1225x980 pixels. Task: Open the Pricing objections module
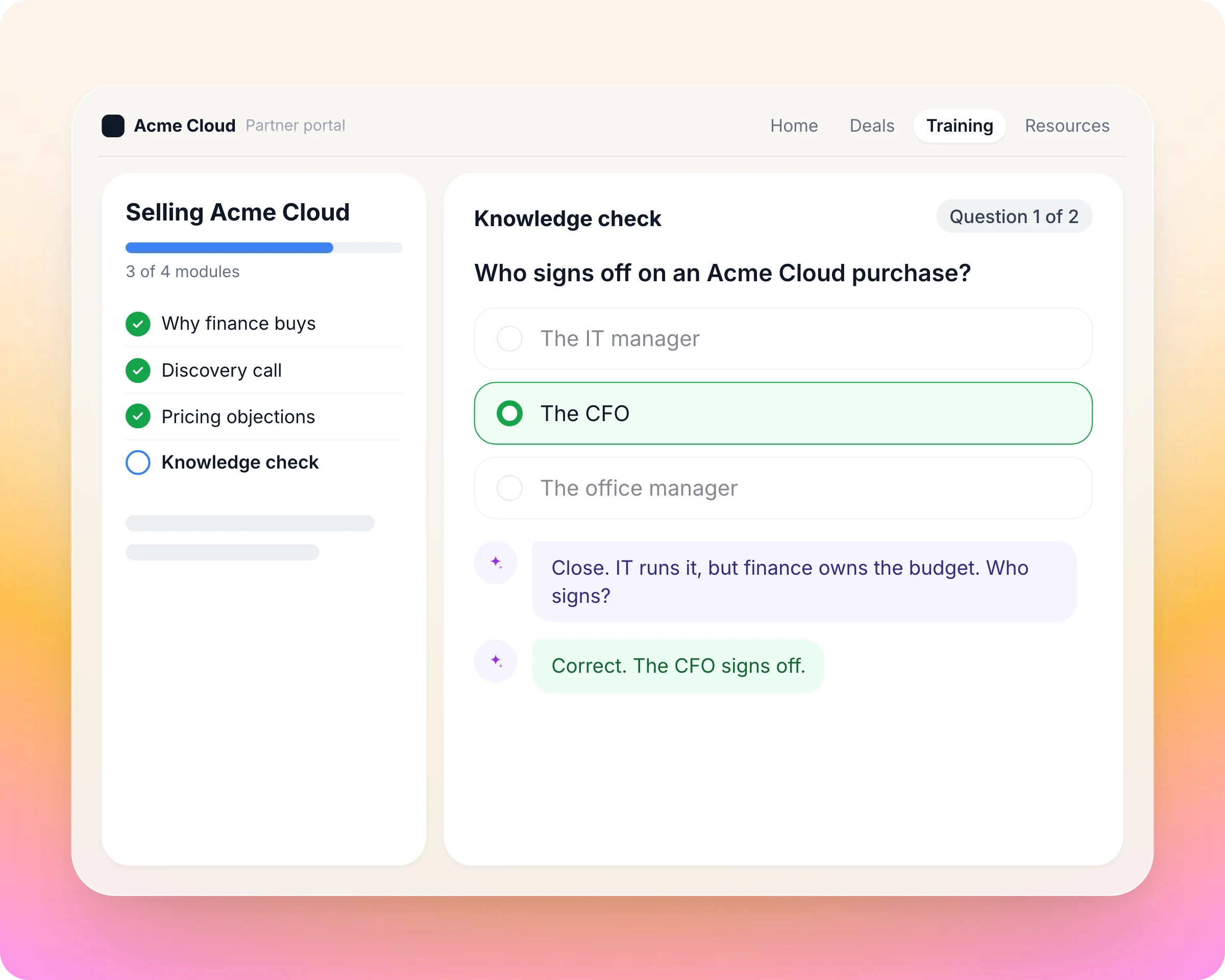click(x=264, y=416)
